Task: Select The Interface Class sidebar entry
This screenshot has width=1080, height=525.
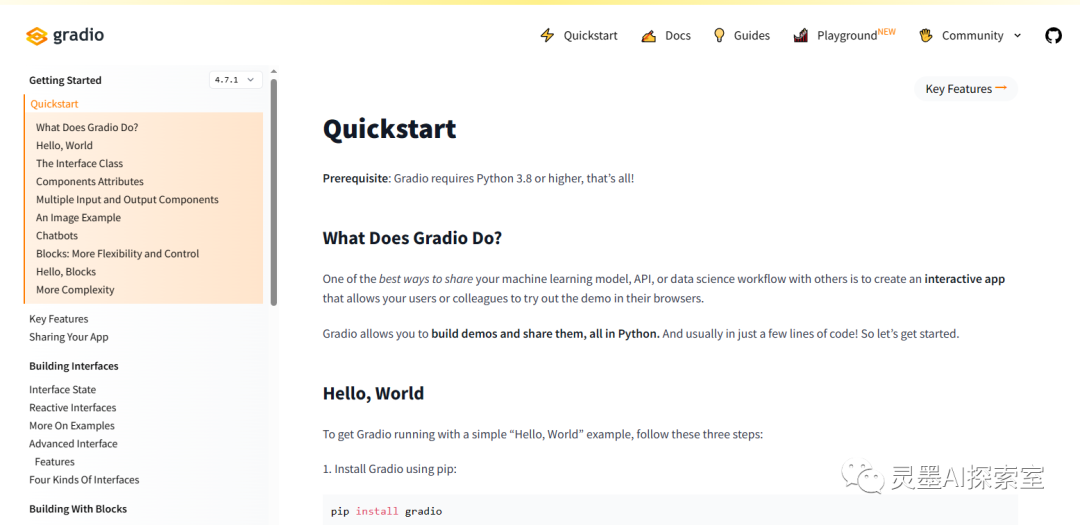Action: [79, 164]
